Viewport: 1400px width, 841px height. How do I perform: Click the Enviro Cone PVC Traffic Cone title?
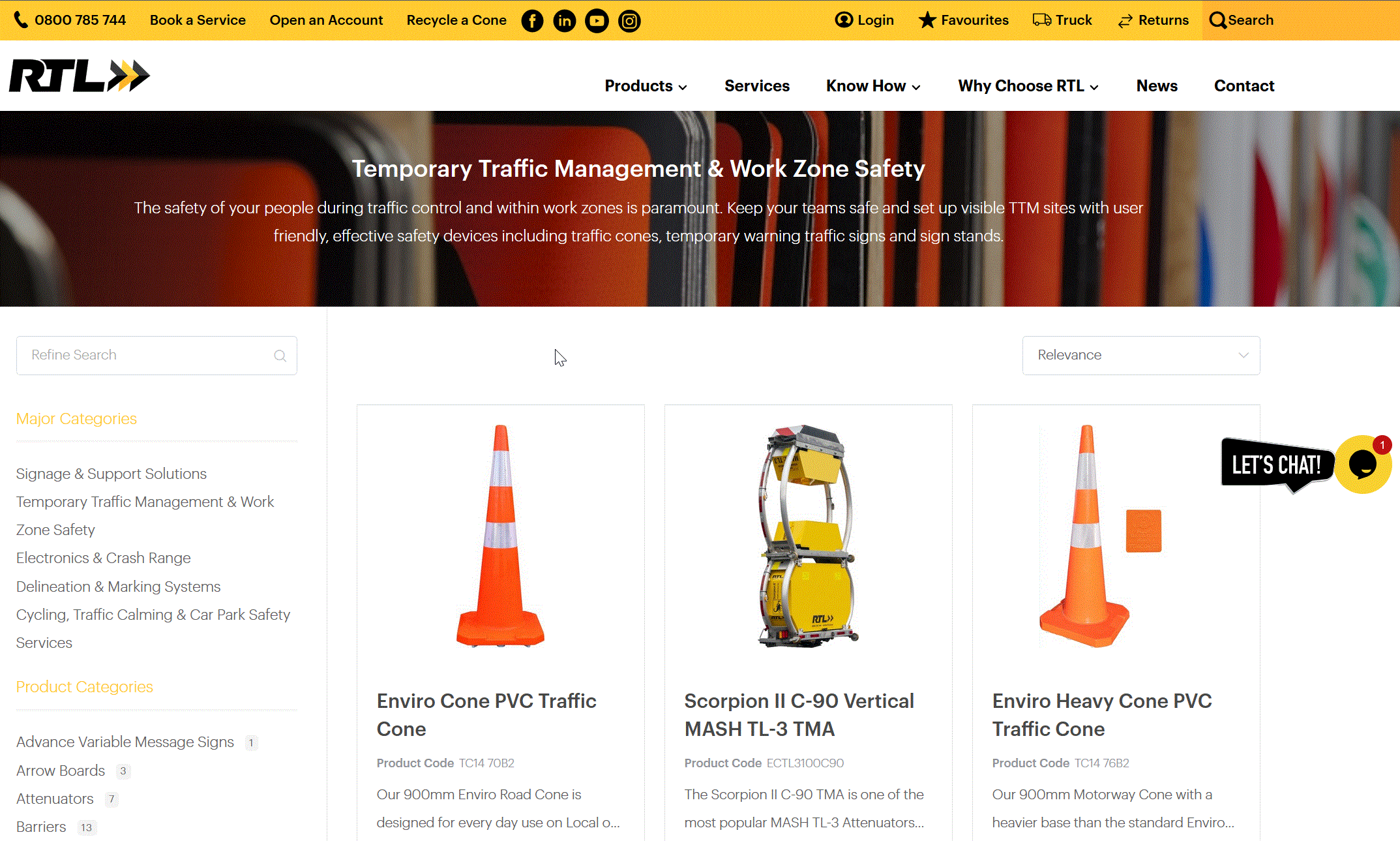pyautogui.click(x=486, y=715)
